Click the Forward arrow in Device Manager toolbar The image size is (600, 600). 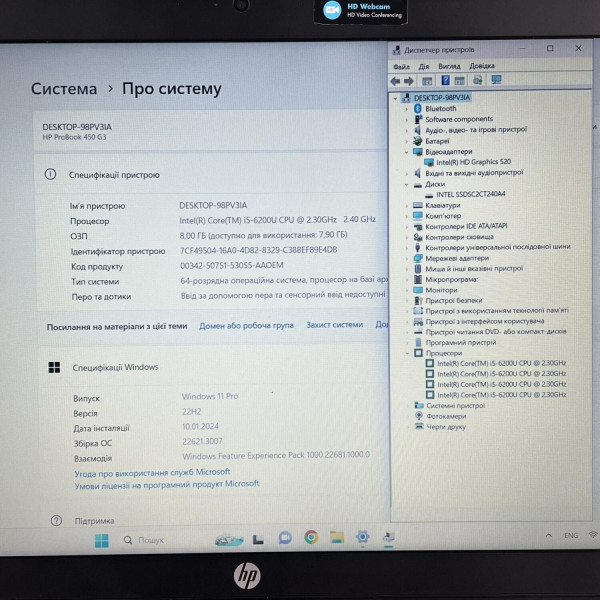point(409,81)
